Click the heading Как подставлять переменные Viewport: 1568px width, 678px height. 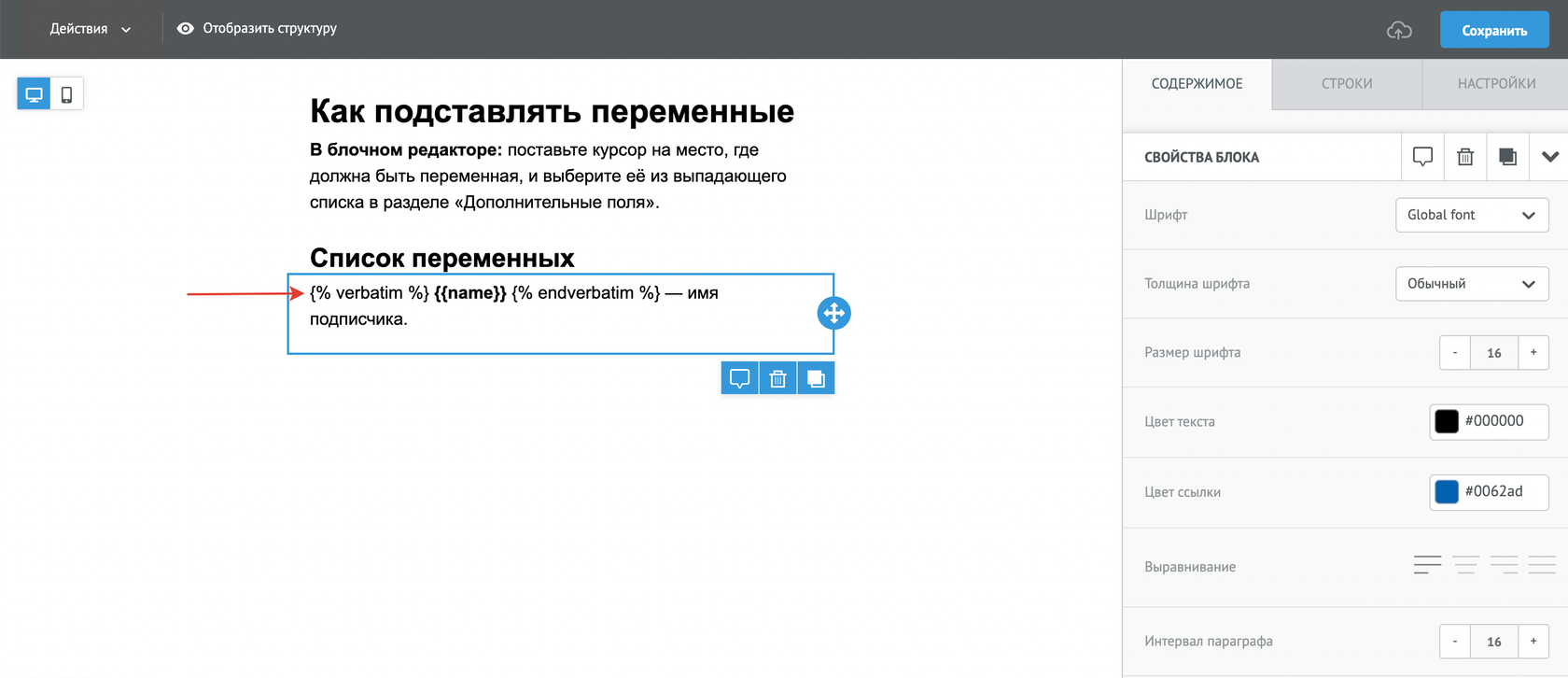click(552, 111)
